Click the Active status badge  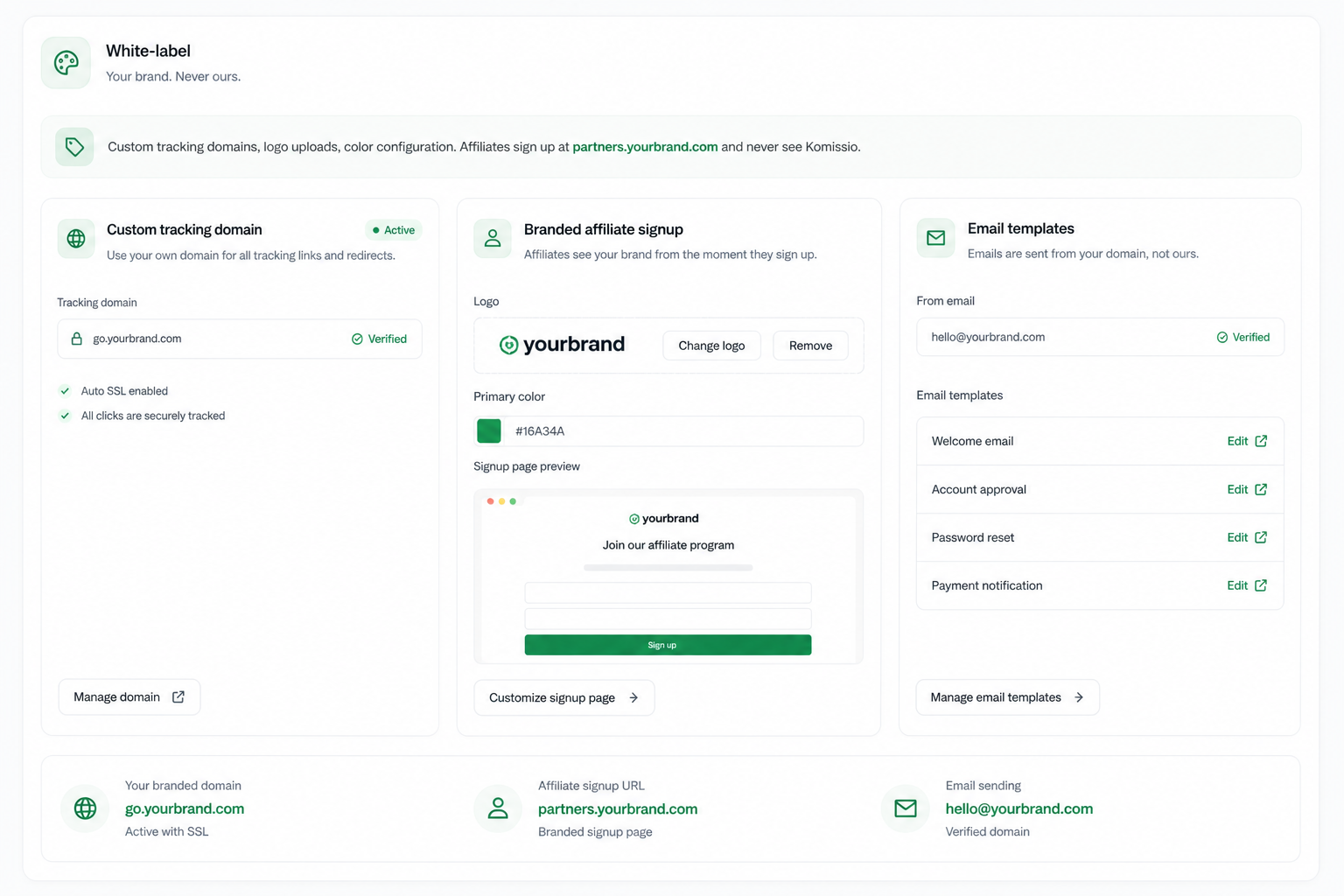tap(394, 230)
